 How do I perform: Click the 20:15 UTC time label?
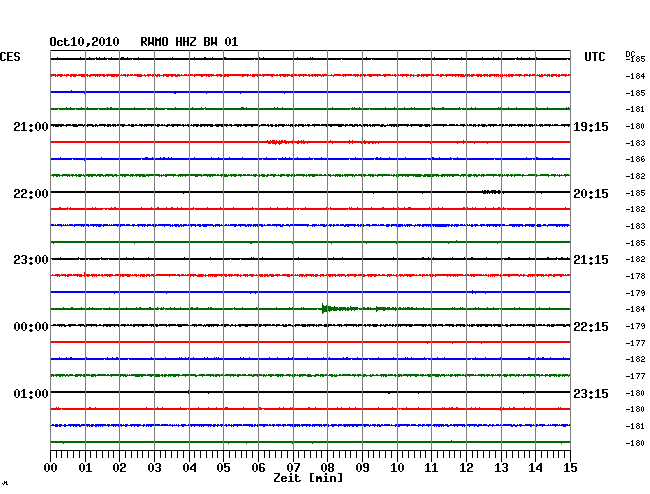coord(591,194)
